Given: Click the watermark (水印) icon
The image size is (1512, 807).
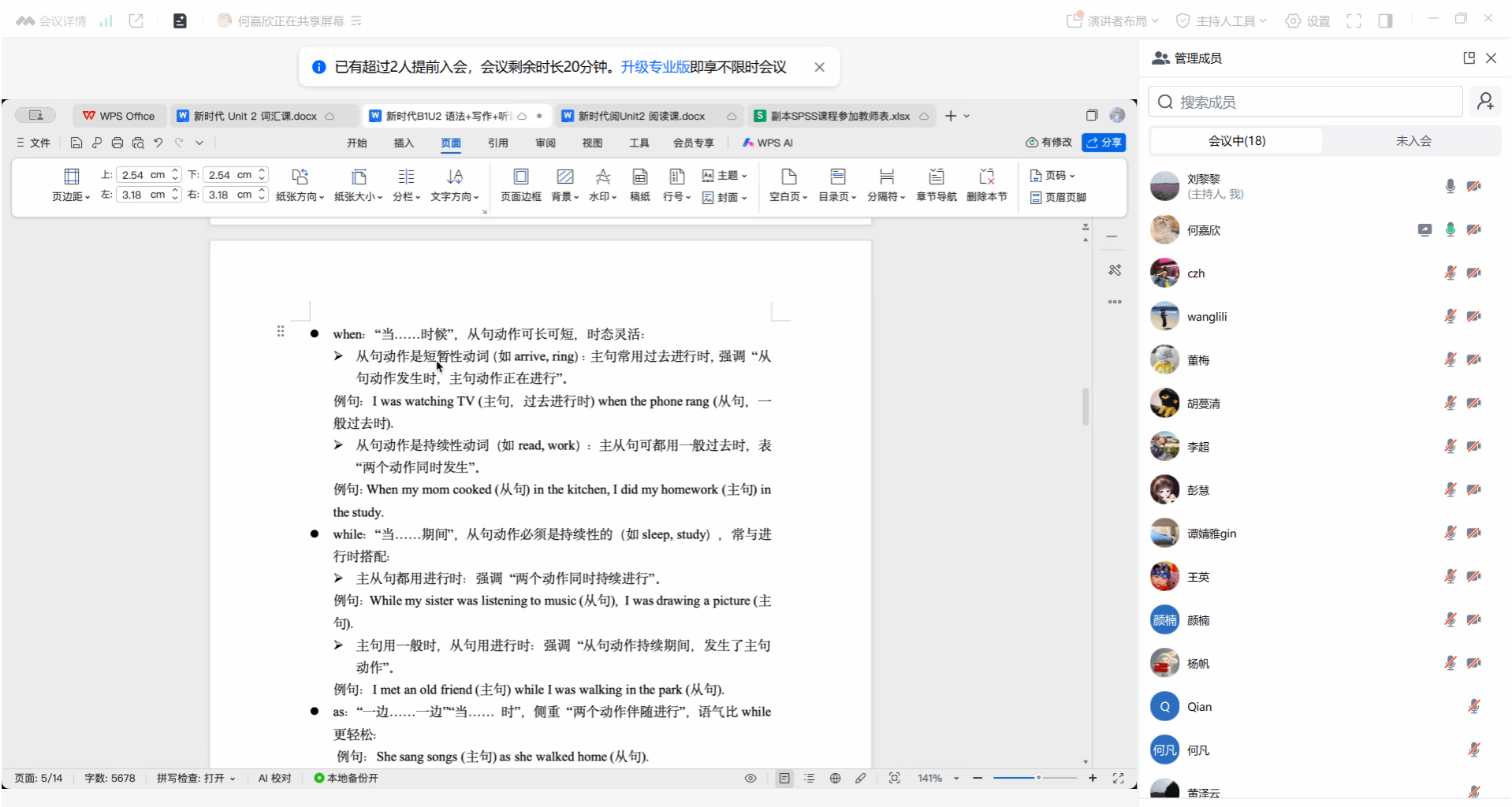Looking at the screenshot, I should [602, 177].
